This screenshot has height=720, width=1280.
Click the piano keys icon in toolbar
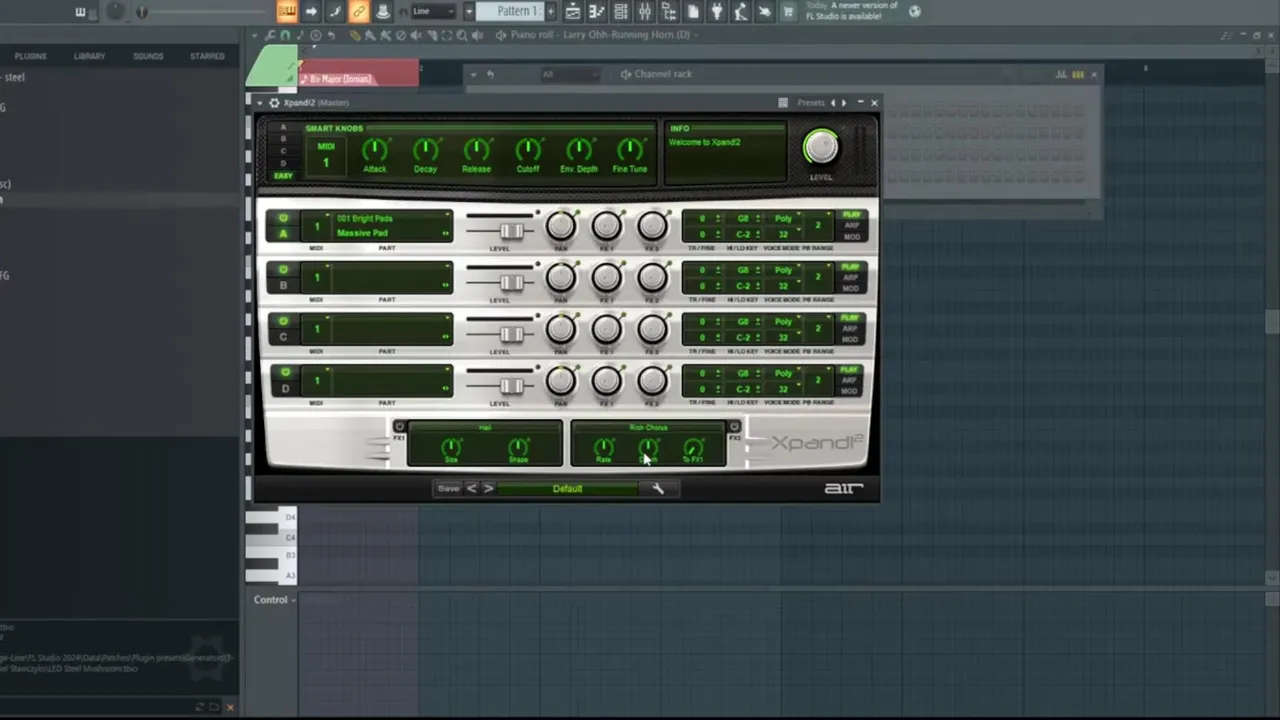(x=287, y=11)
